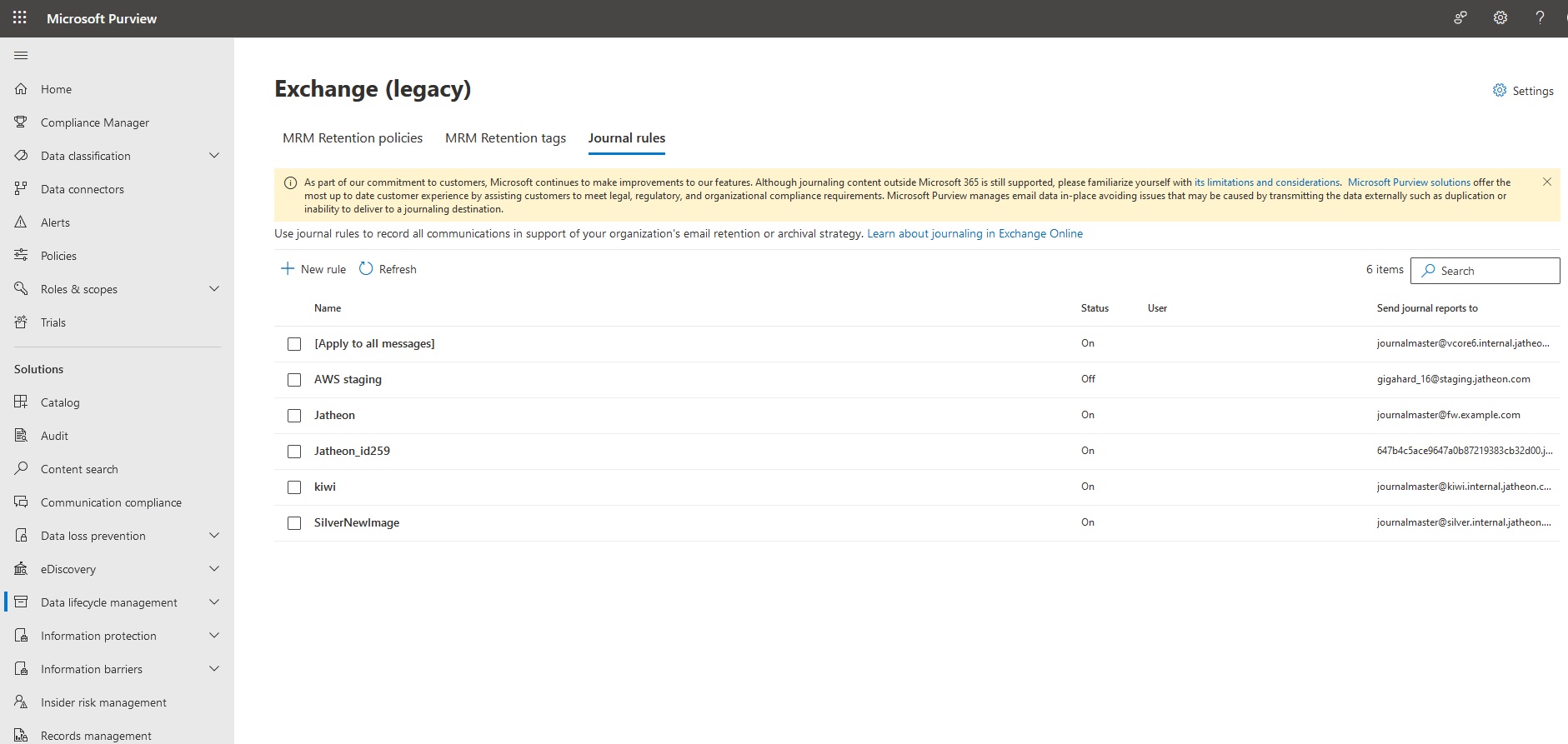Open Learn about journaling in Exchange Online
This screenshot has width=1568, height=744.
coord(974,234)
